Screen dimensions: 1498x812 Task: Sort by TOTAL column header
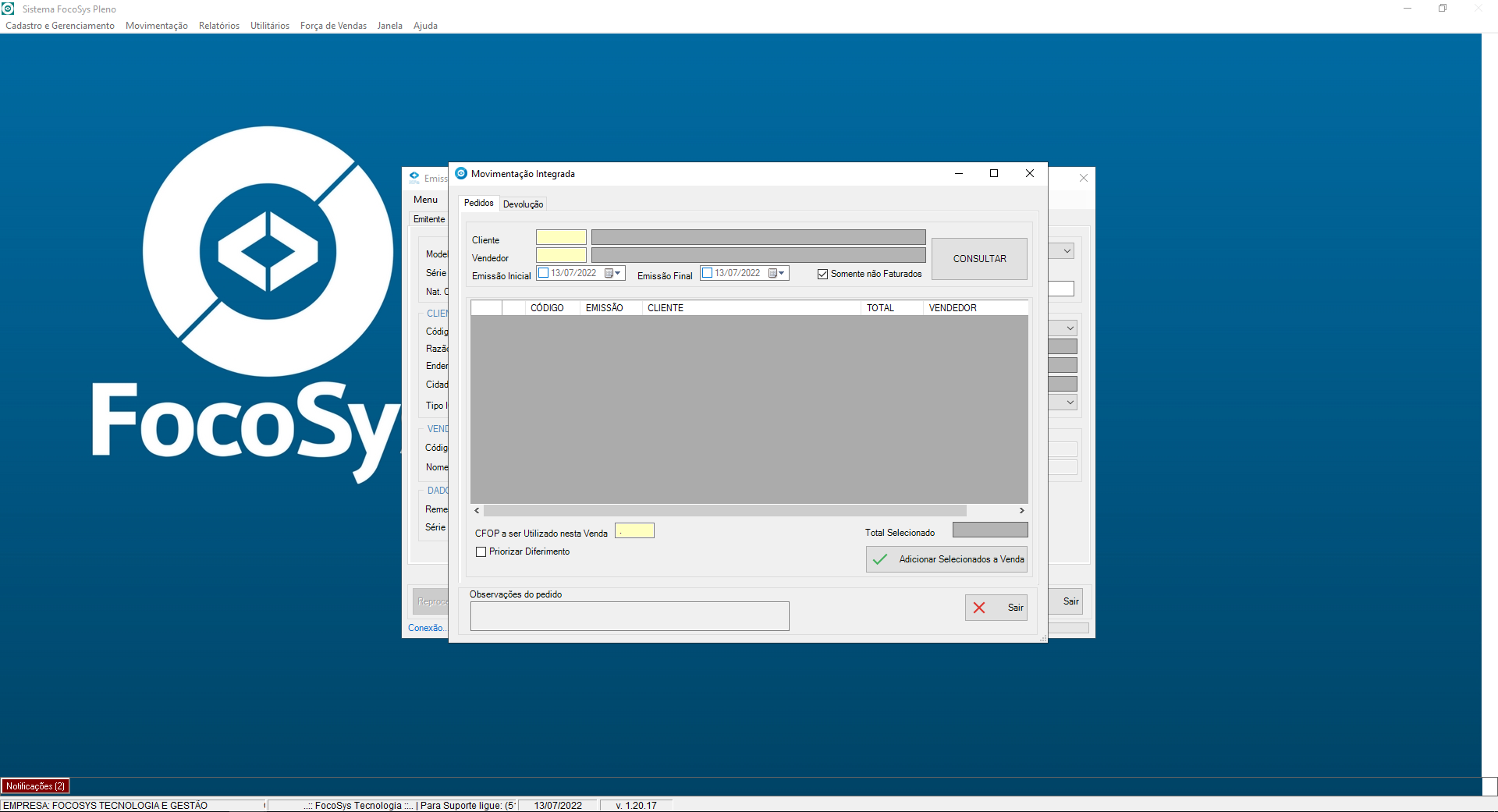(x=892, y=308)
